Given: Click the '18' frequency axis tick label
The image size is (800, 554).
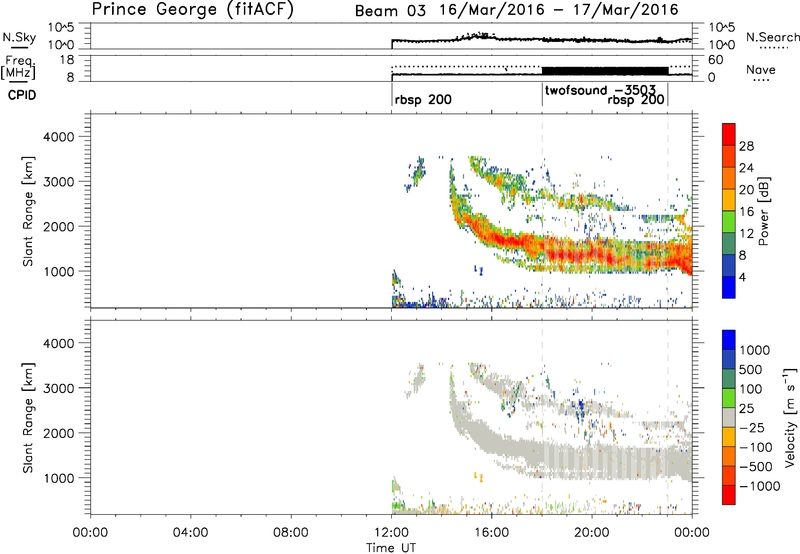Looking at the screenshot, I should (67, 60).
